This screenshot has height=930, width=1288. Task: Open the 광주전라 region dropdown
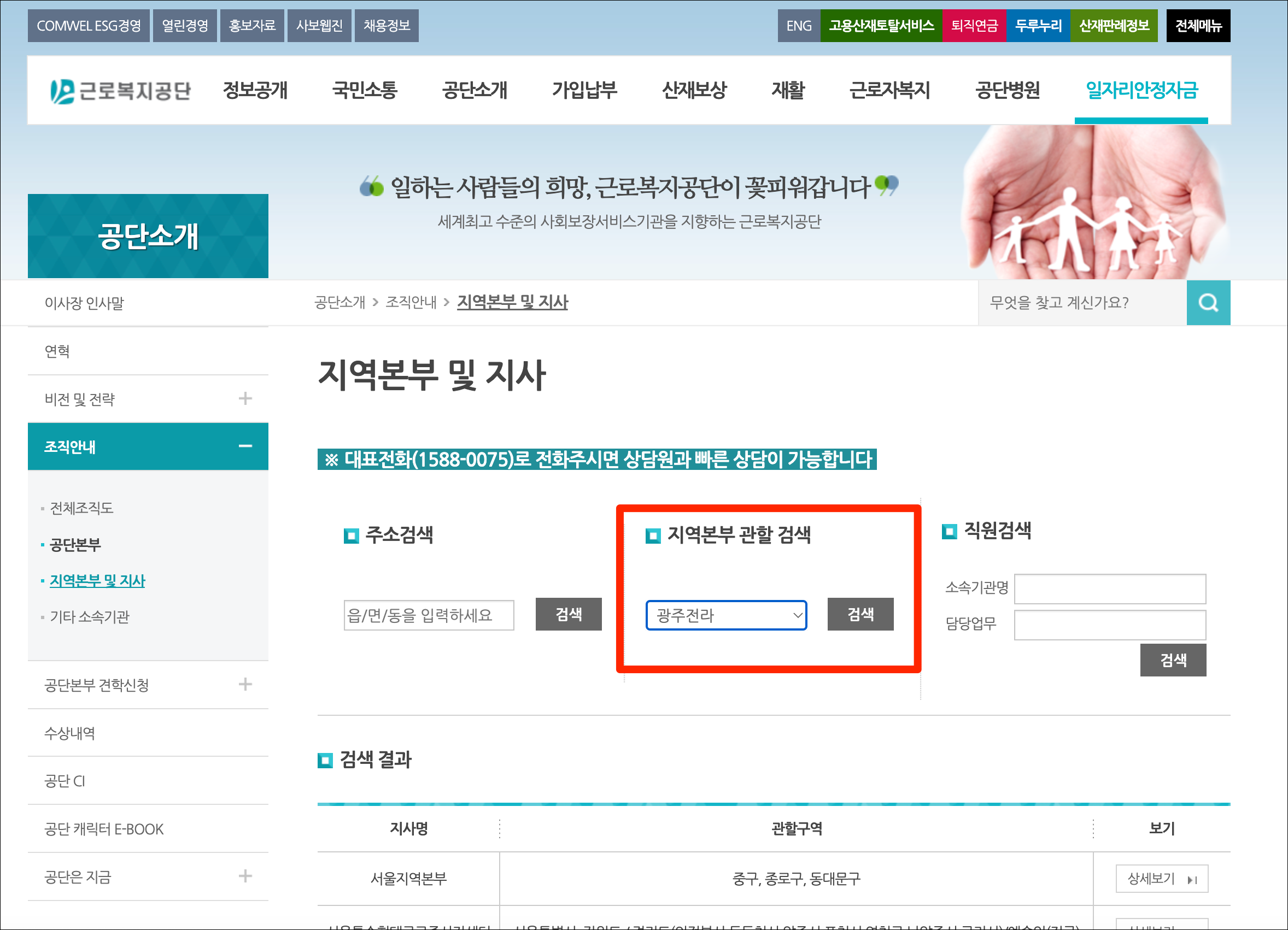coord(726,615)
